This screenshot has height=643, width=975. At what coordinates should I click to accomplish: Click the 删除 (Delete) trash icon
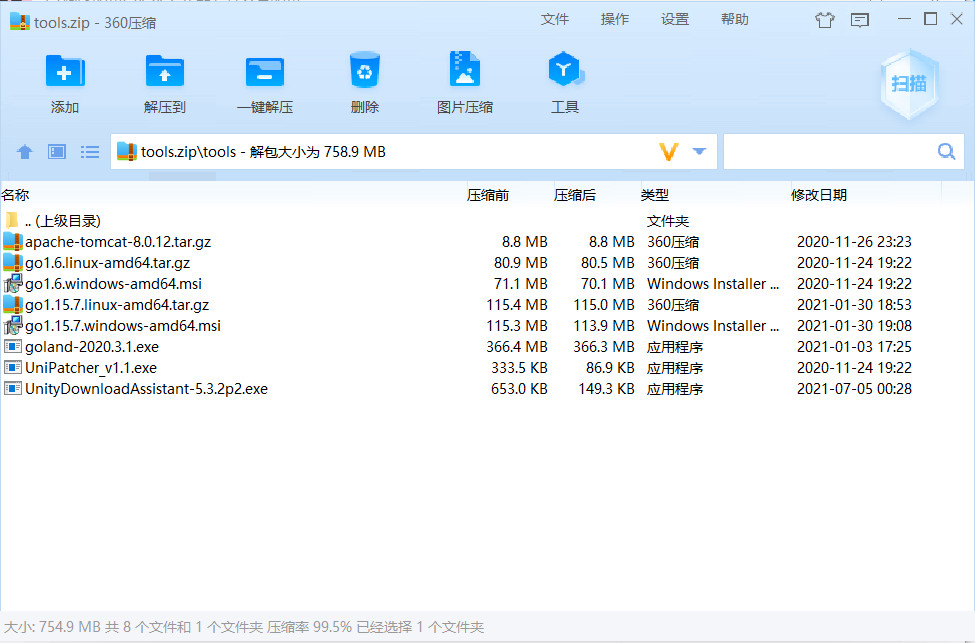point(364,70)
